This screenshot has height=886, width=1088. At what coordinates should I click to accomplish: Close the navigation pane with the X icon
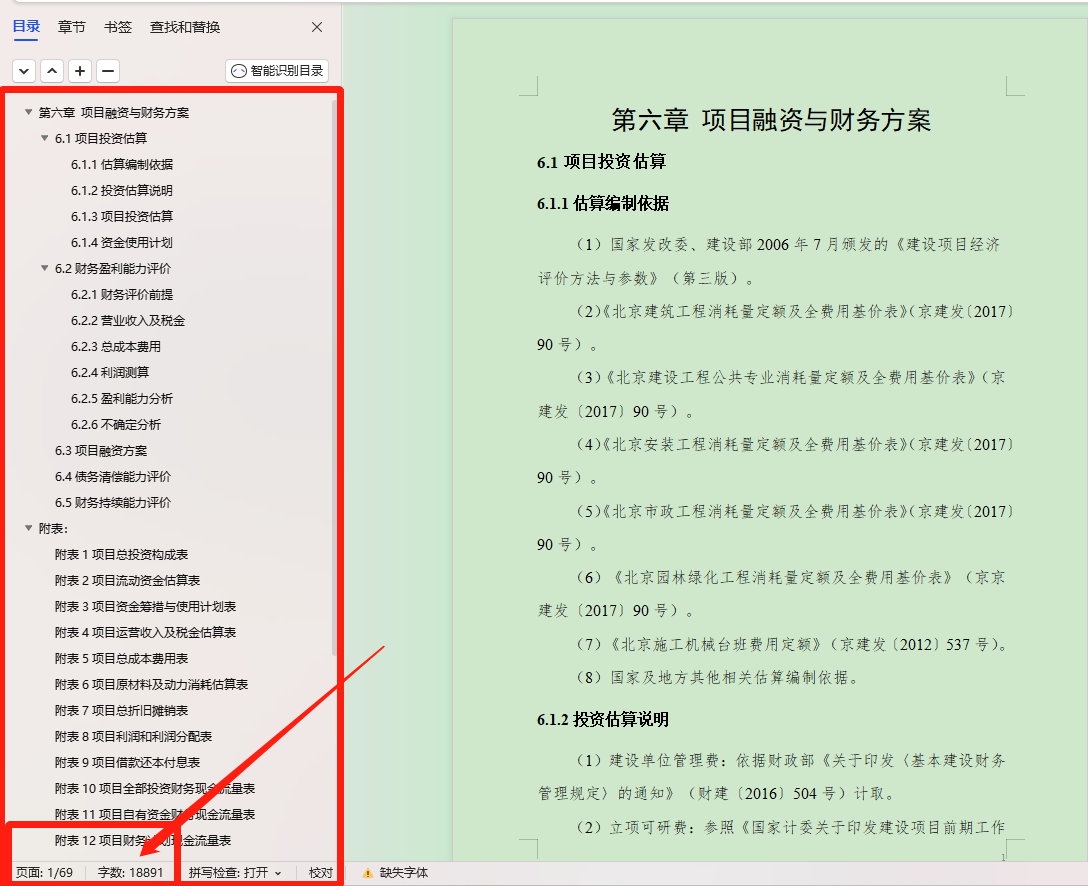tap(316, 27)
